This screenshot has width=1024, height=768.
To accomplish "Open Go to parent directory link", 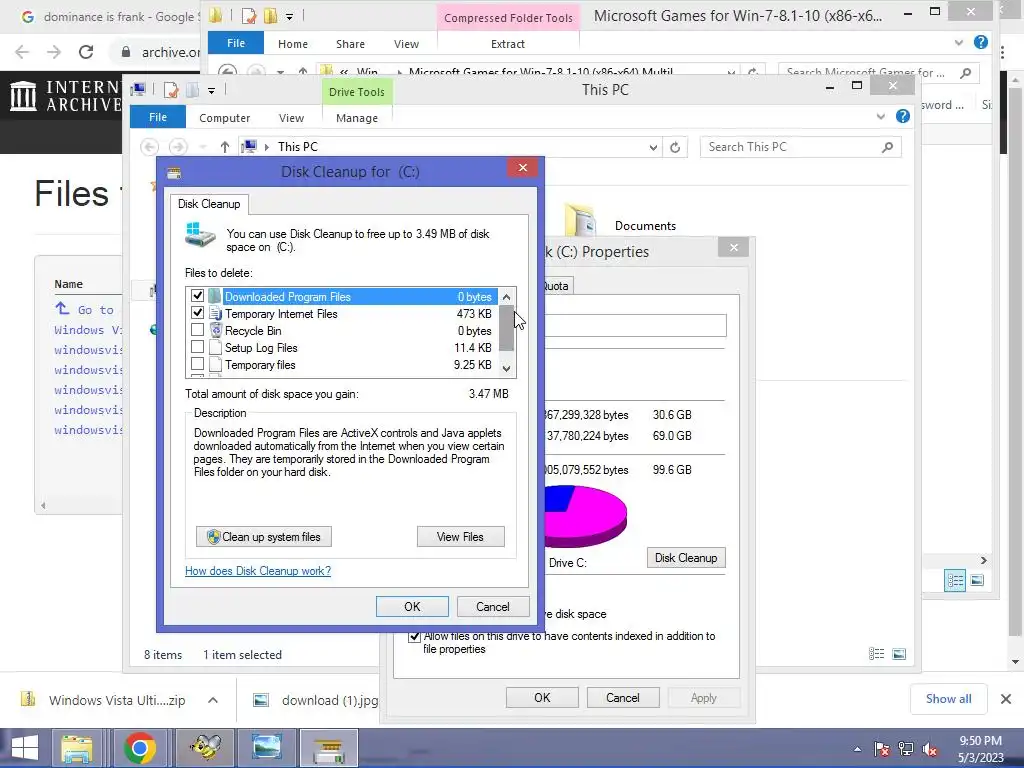I will coord(85,310).
